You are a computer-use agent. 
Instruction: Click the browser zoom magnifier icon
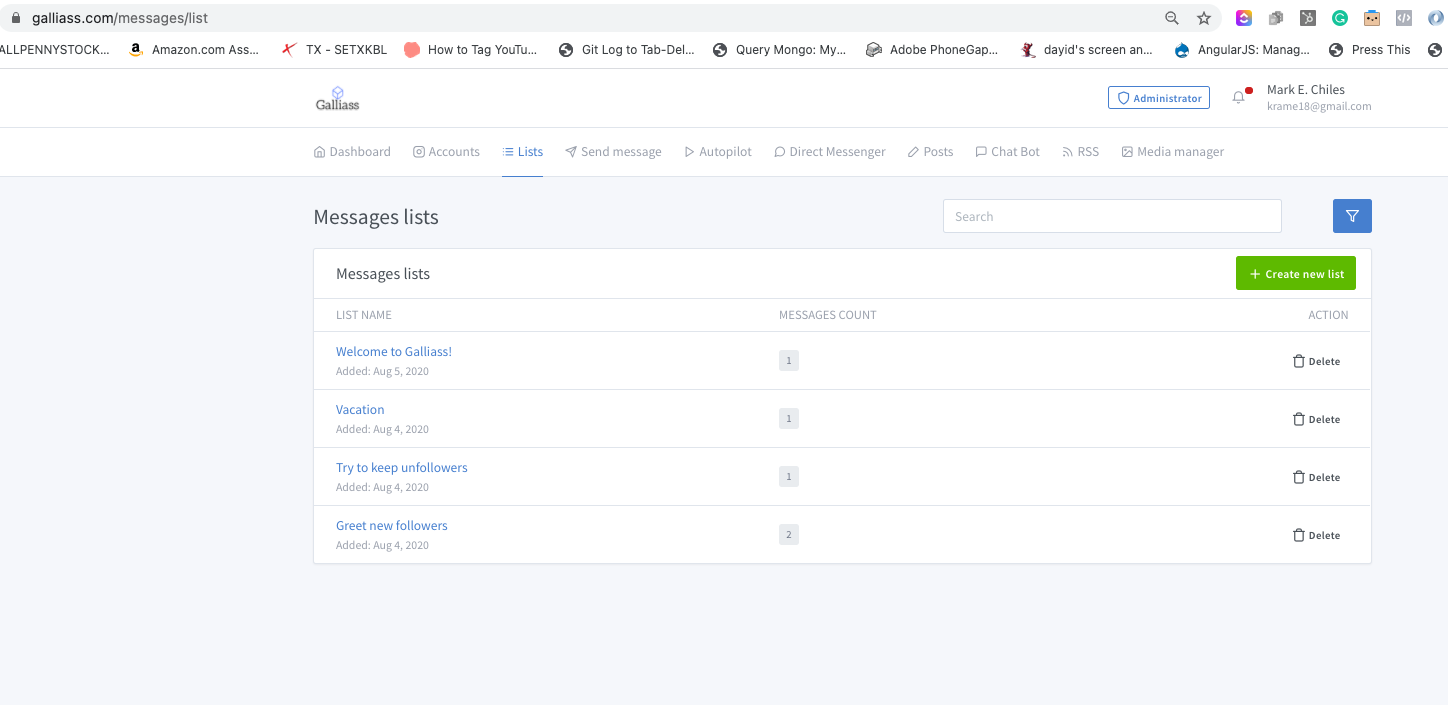(x=1172, y=18)
